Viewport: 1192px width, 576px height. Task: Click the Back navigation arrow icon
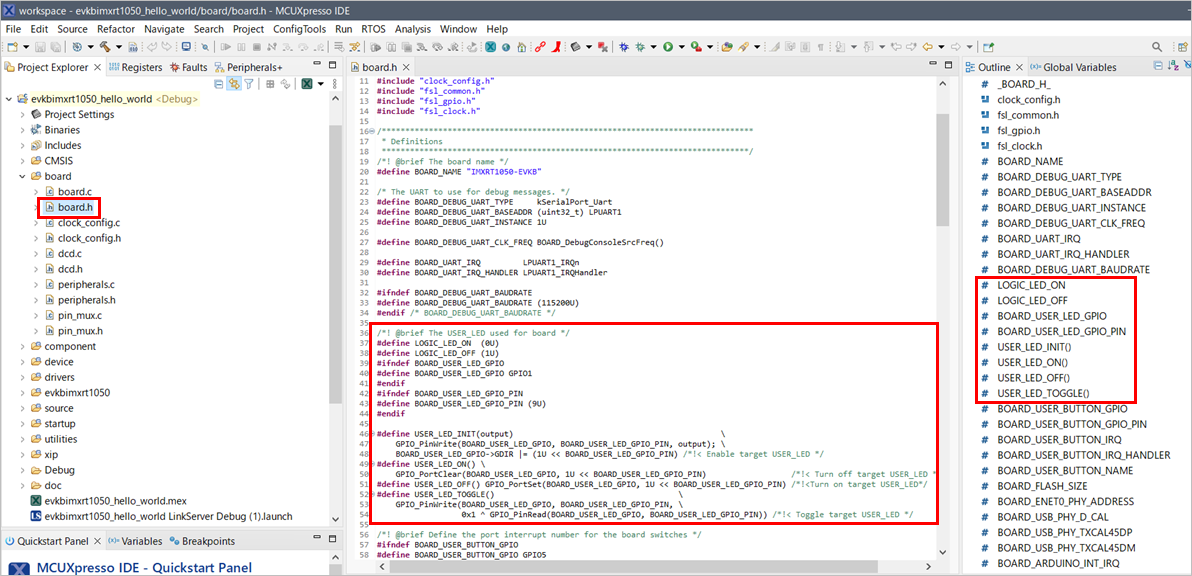click(x=927, y=46)
